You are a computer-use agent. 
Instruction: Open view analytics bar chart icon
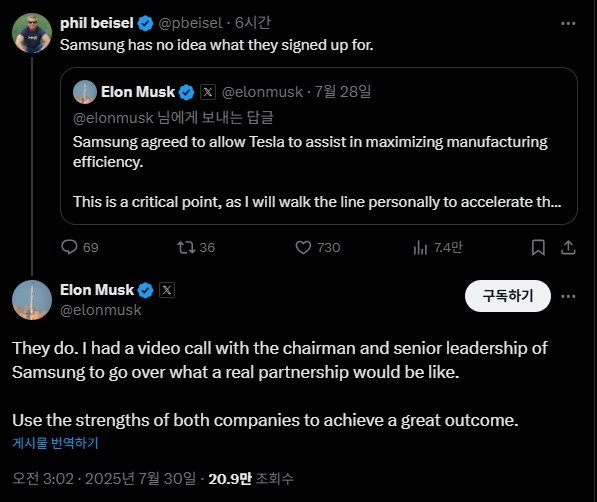click(x=420, y=247)
